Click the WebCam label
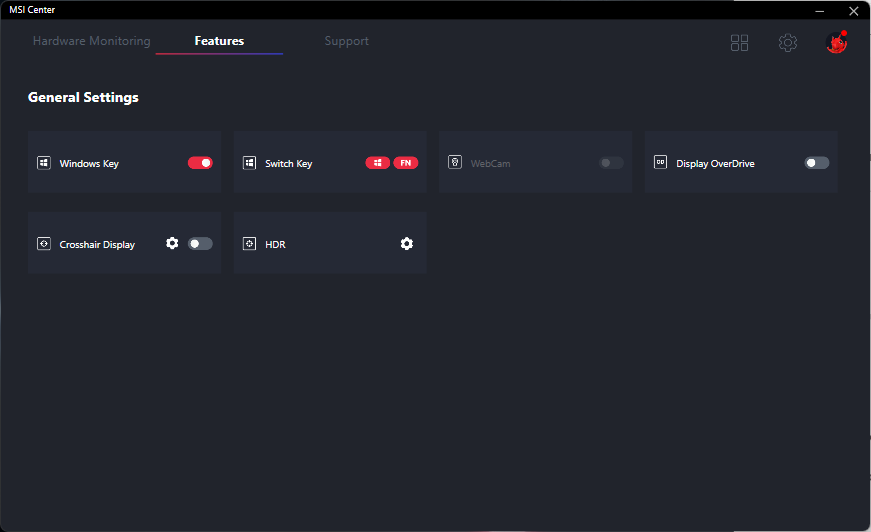This screenshot has height=532, width=871. (490, 164)
